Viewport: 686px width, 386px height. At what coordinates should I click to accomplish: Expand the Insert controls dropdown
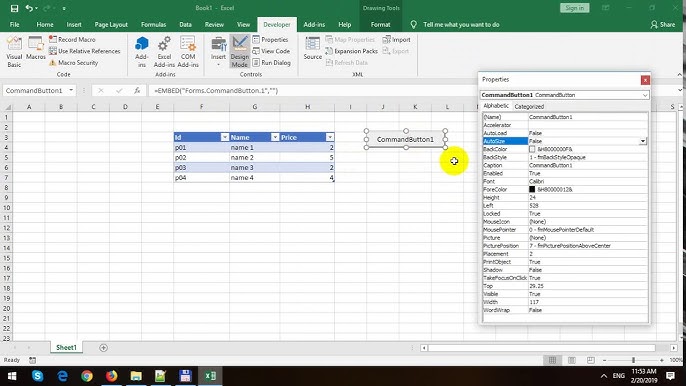[218, 64]
